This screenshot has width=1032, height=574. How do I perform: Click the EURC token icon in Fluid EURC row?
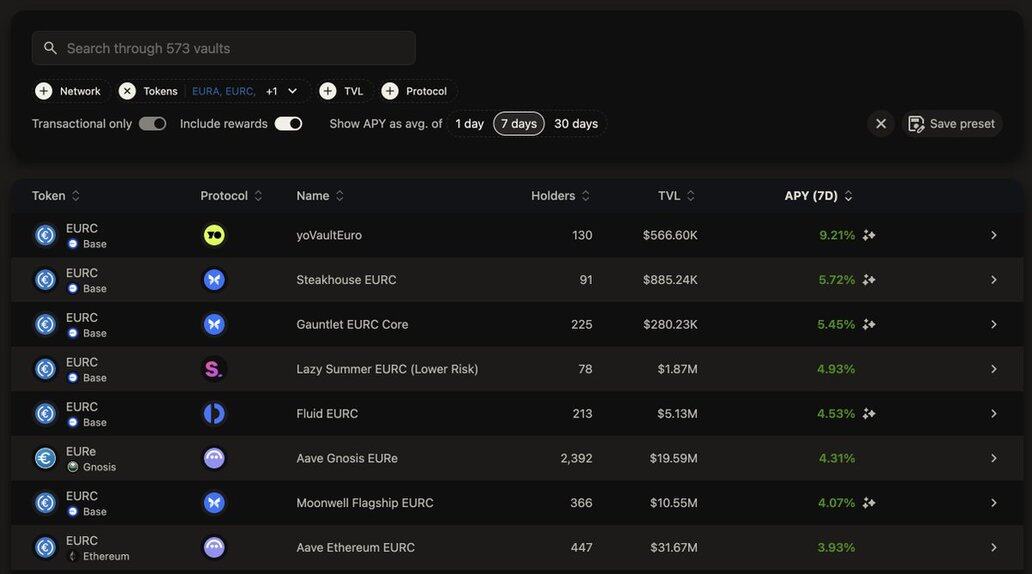pos(45,413)
